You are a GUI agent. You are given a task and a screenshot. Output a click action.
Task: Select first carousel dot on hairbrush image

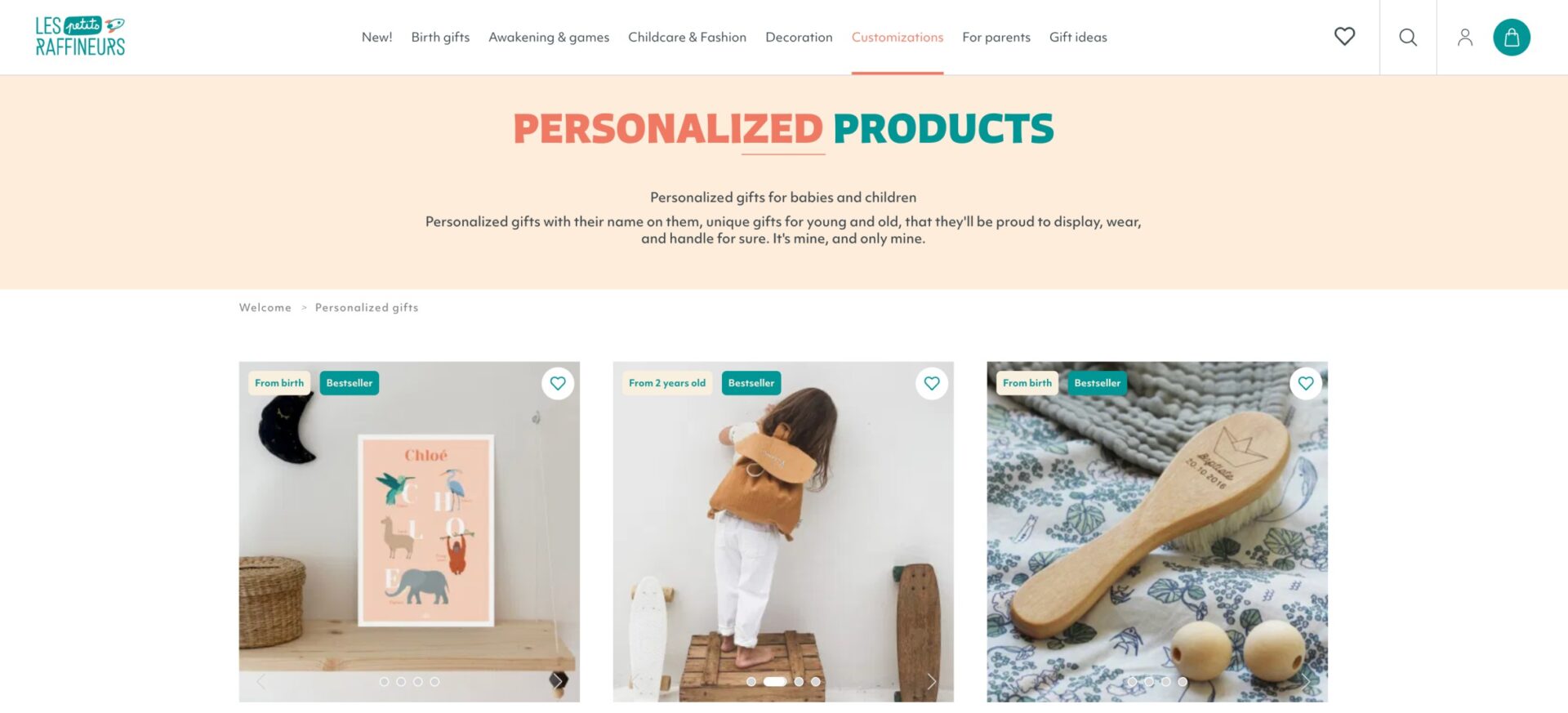[1132, 681]
